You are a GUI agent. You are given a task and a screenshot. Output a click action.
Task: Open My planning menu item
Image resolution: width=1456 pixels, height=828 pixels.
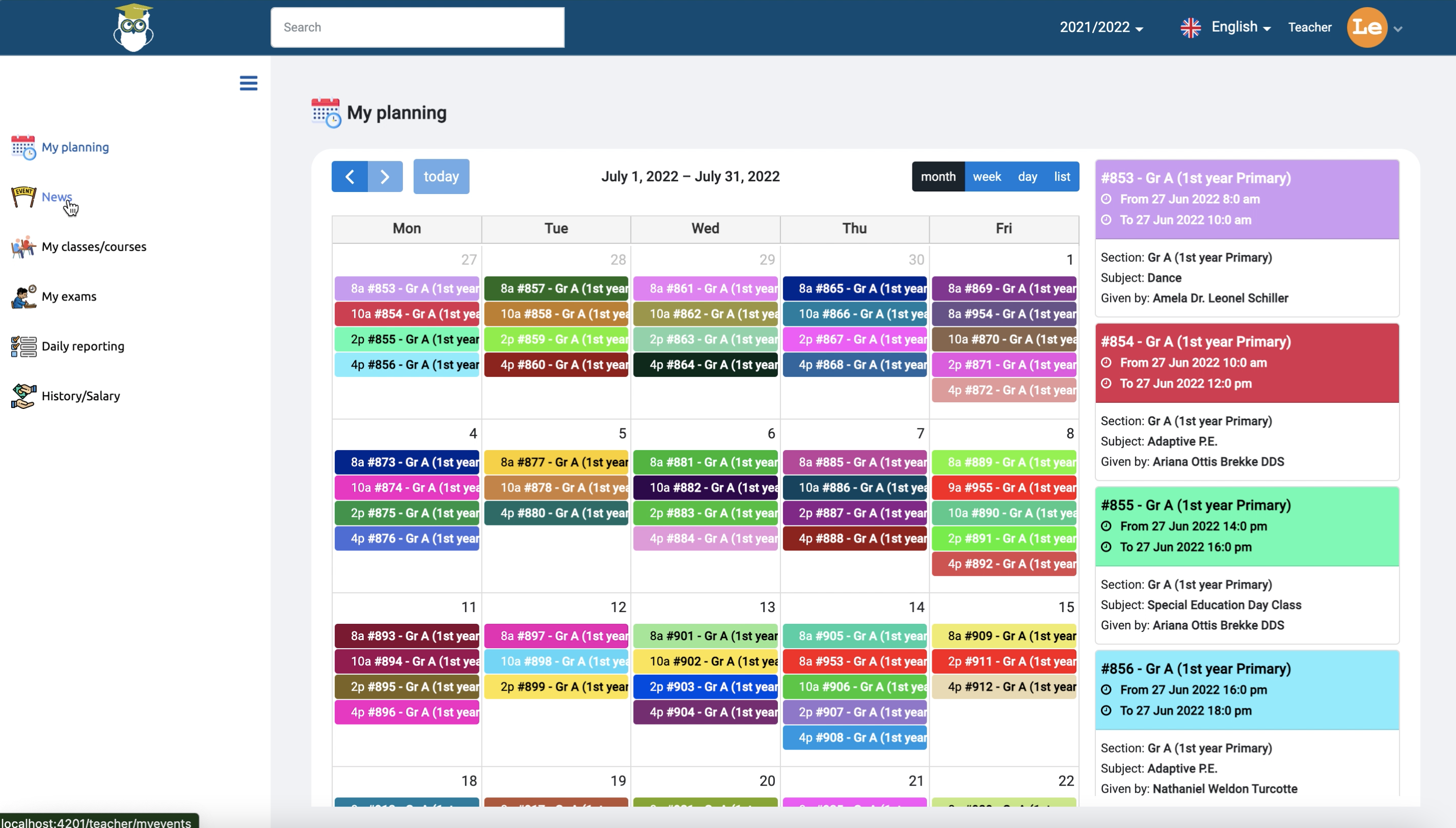(x=75, y=147)
